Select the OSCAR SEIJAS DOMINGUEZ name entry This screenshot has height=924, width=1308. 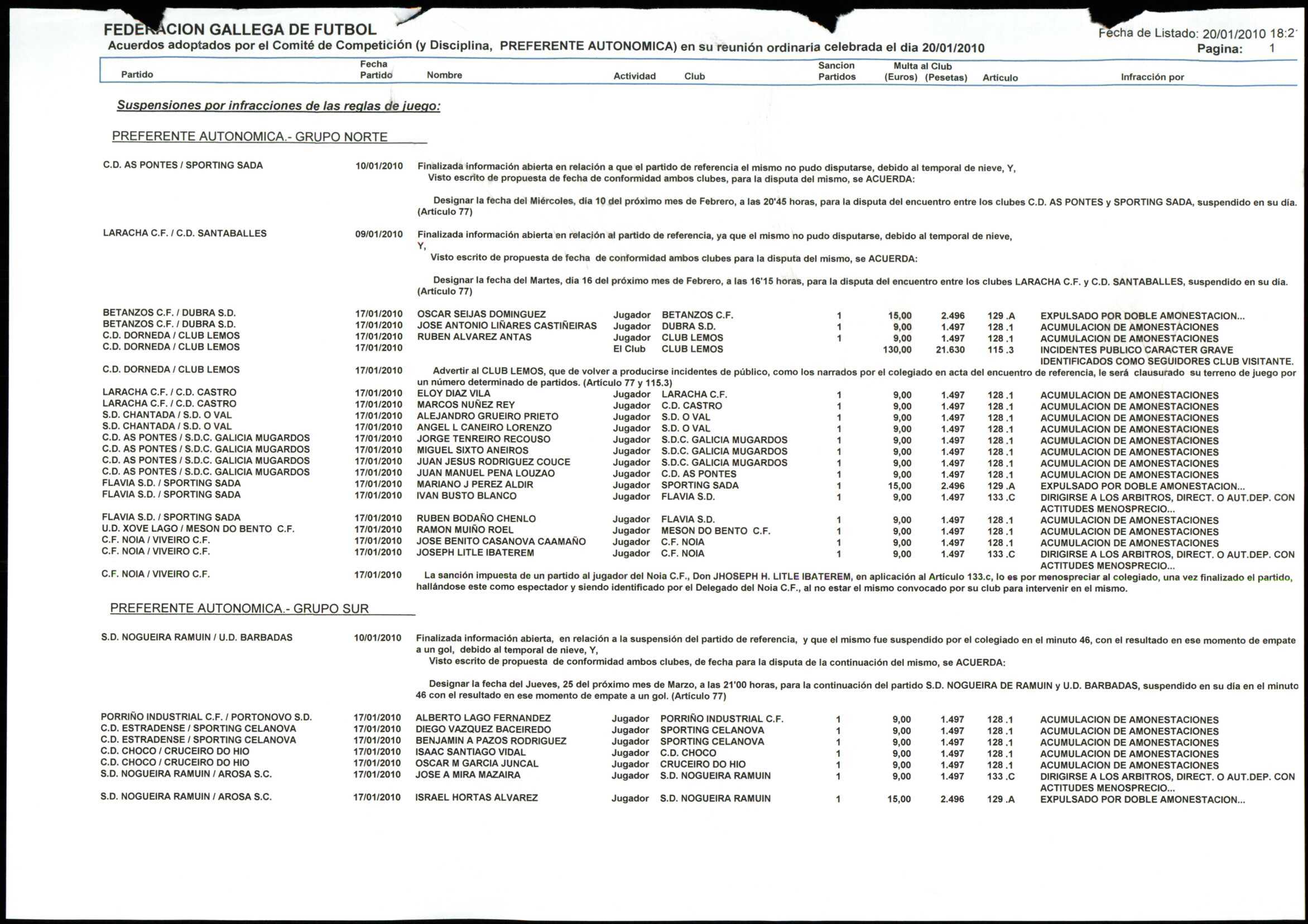481,315
